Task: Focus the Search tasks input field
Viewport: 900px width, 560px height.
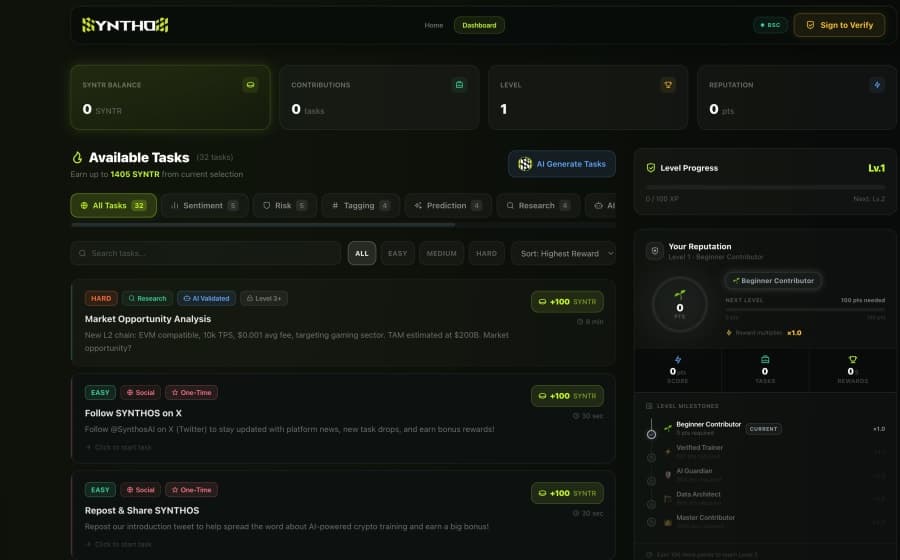Action: point(205,253)
